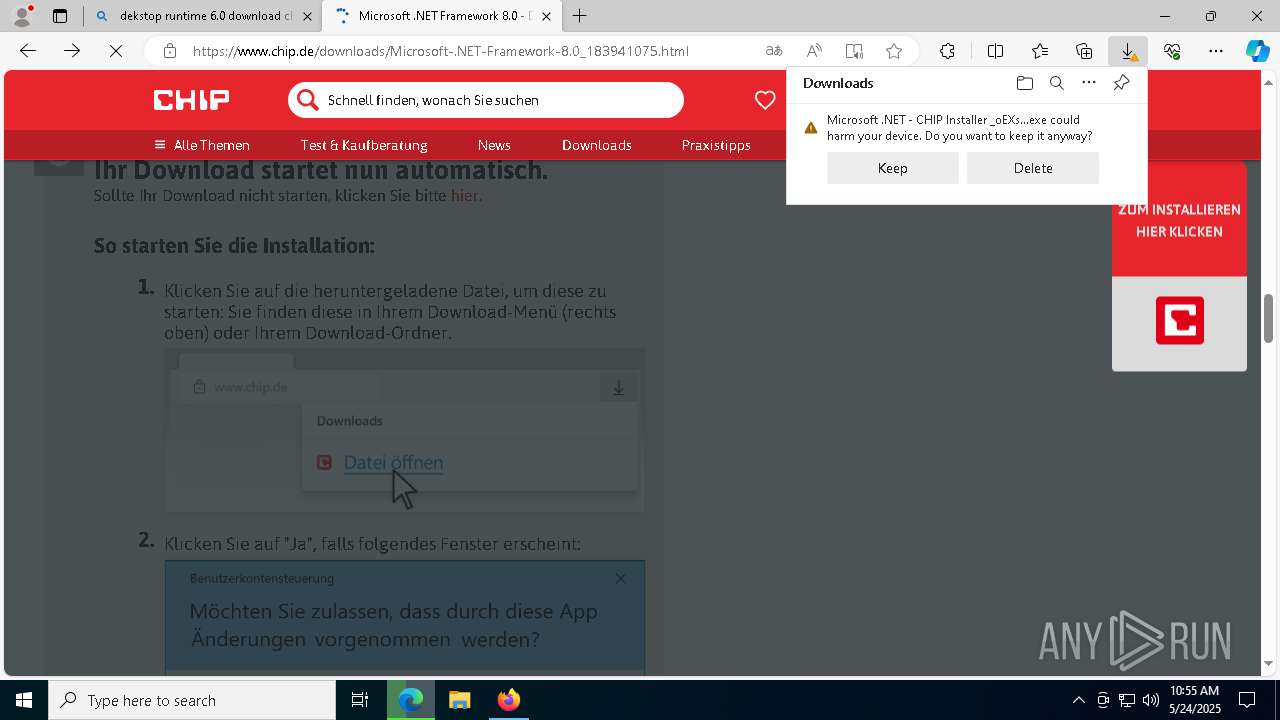Open Downloads nav menu item on CHIP
The height and width of the screenshot is (720, 1280).
tap(597, 145)
